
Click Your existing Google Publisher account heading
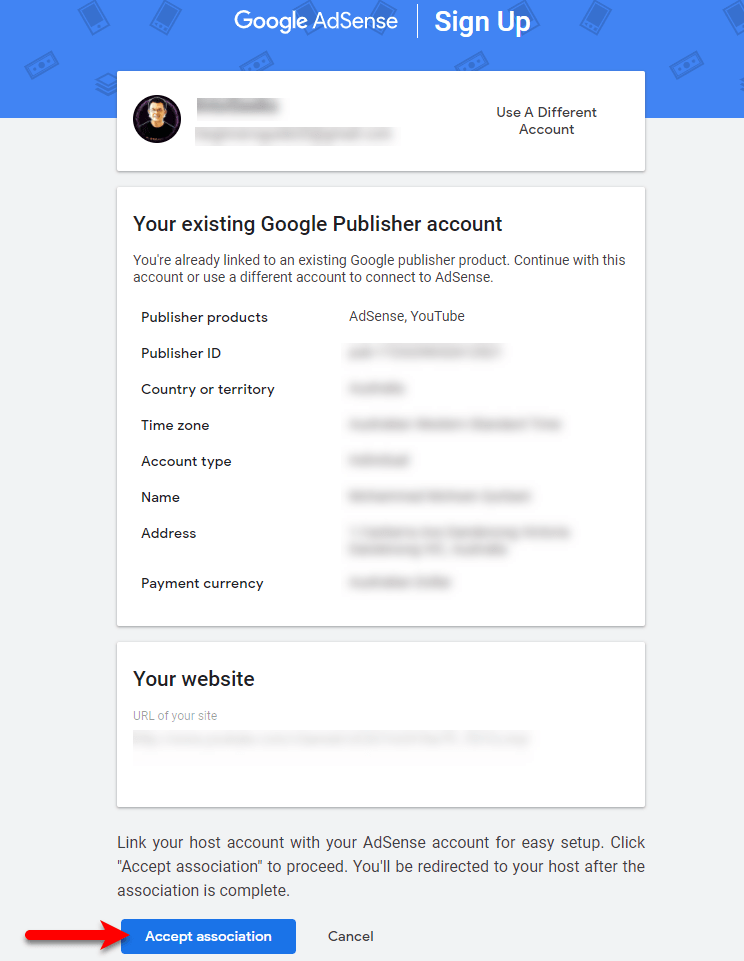tap(317, 224)
